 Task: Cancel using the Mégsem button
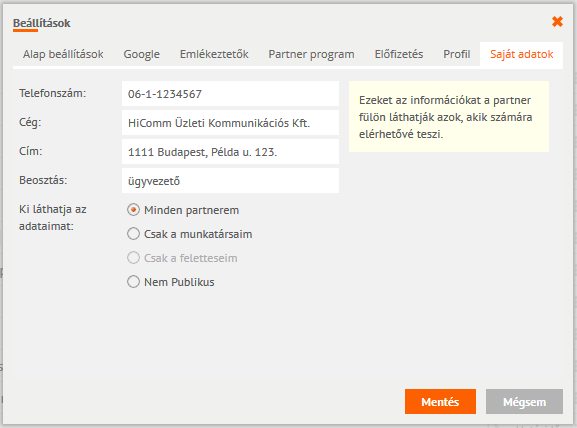524,402
